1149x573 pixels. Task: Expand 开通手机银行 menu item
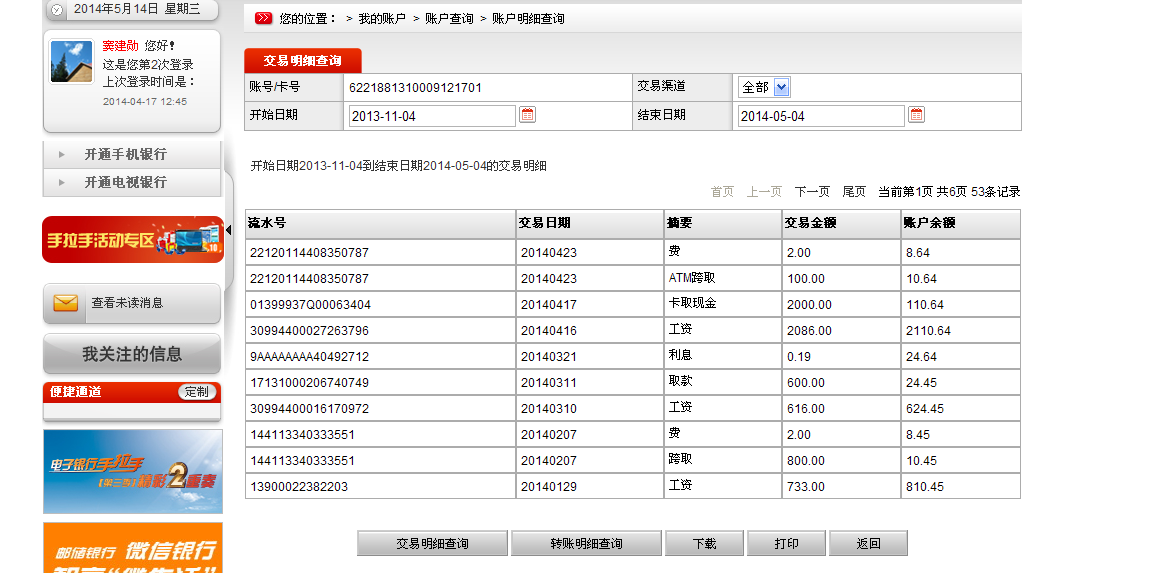point(125,154)
